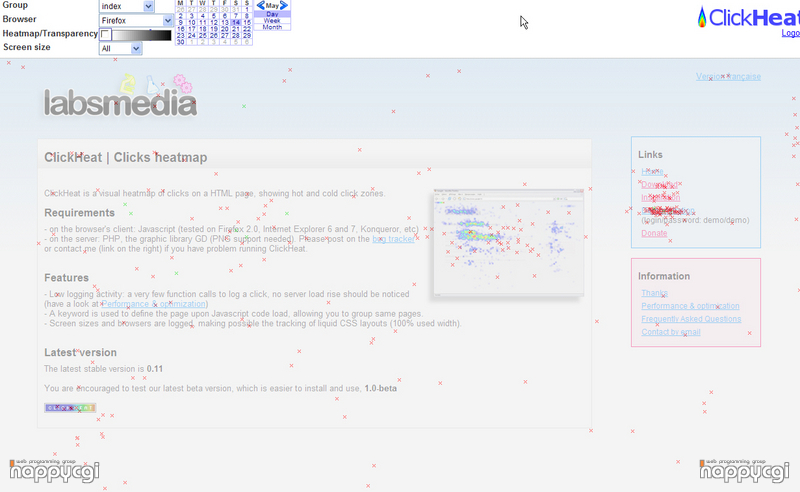The image size is (800, 492).
Task: Adjust the transparency gradient slider
Action: click(142, 35)
